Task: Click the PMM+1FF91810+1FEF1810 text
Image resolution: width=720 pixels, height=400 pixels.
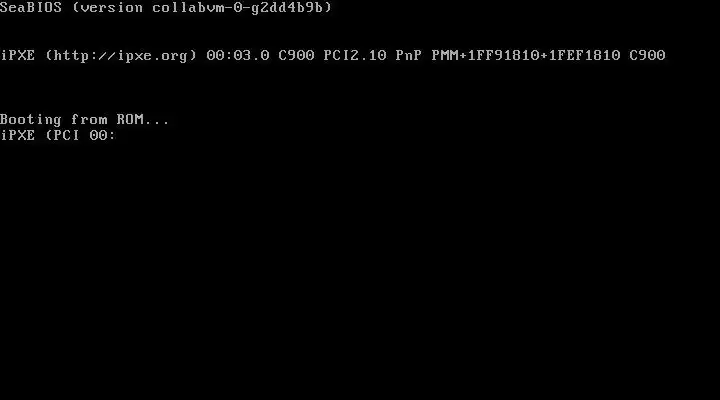Action: click(x=525, y=55)
